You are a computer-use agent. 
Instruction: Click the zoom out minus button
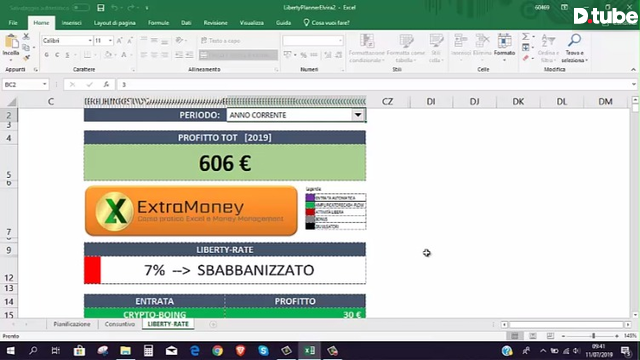(x=563, y=336)
